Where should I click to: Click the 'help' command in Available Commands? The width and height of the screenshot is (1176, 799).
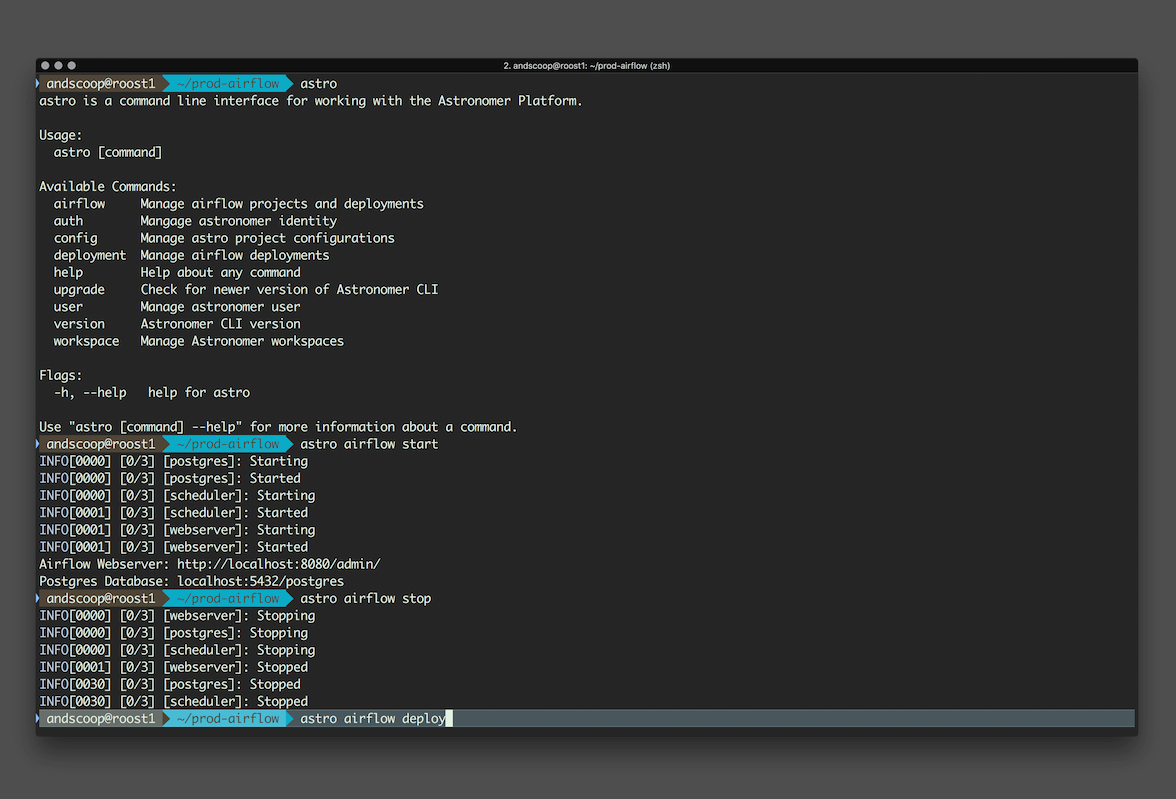coord(68,273)
